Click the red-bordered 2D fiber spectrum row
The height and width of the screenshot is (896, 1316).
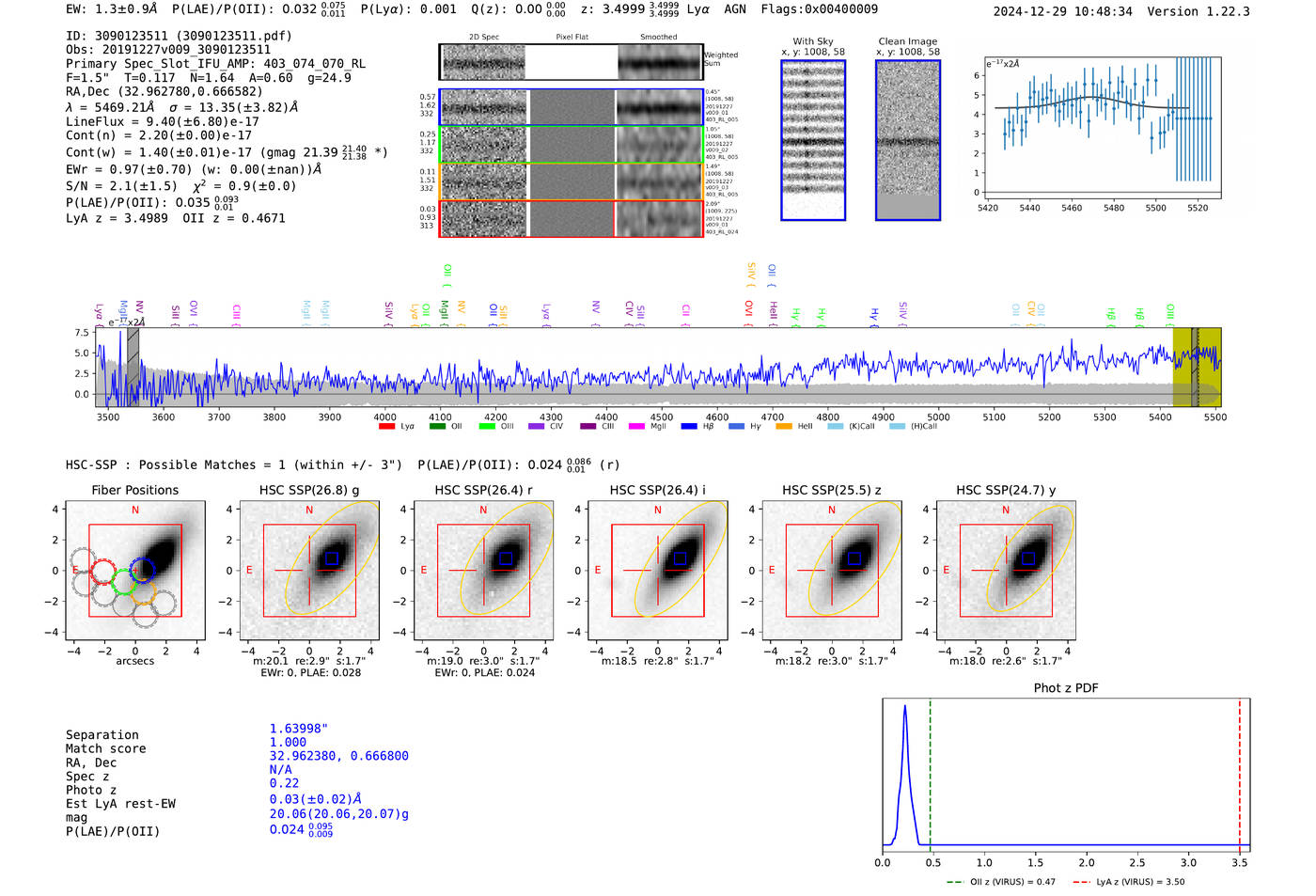[571, 218]
